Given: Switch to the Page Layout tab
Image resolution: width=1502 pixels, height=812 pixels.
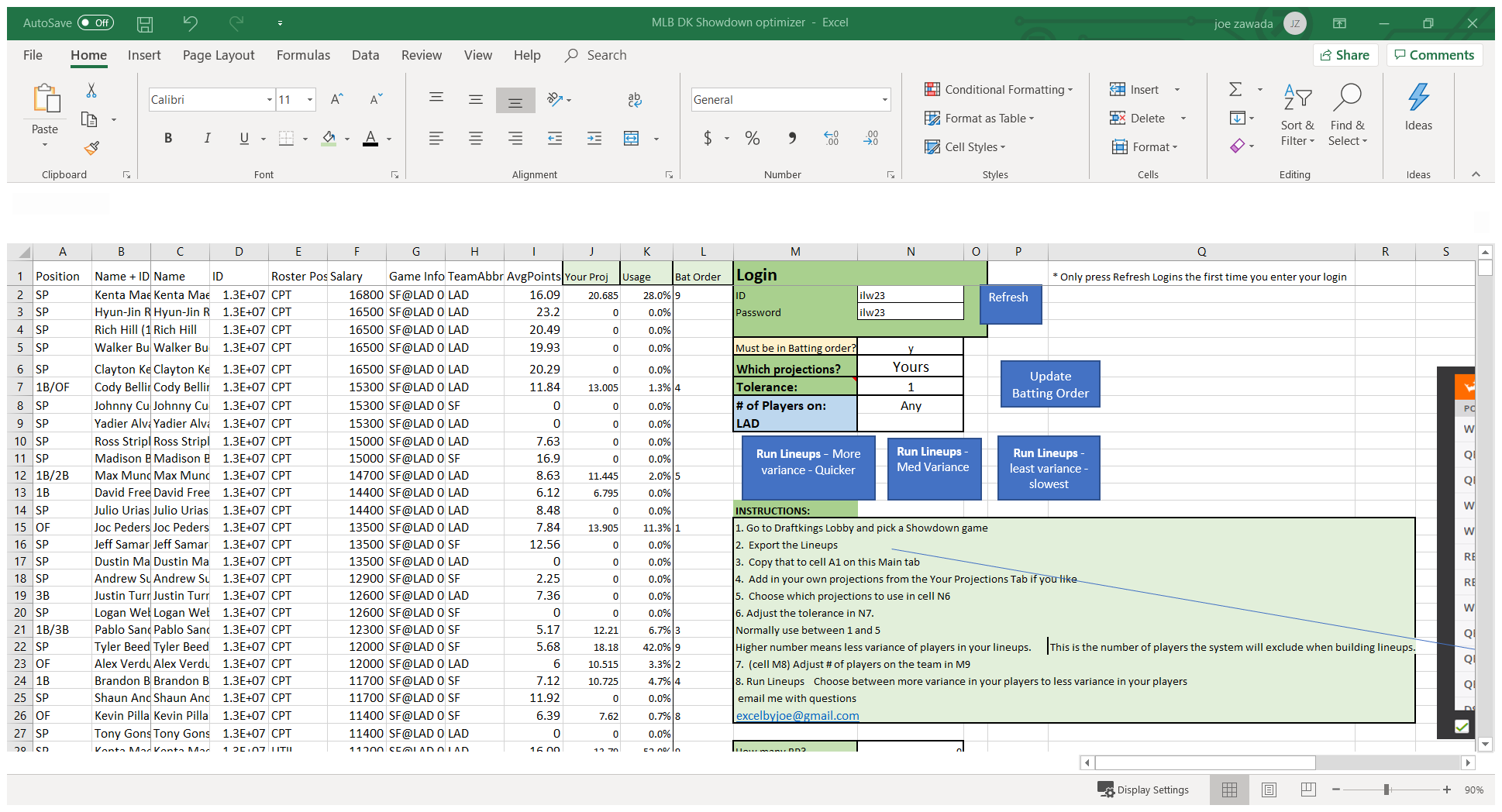Looking at the screenshot, I should (219, 55).
